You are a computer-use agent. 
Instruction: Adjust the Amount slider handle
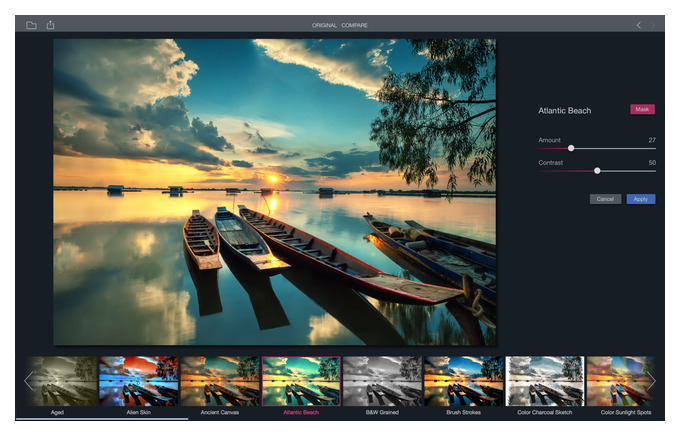pyautogui.click(x=571, y=148)
